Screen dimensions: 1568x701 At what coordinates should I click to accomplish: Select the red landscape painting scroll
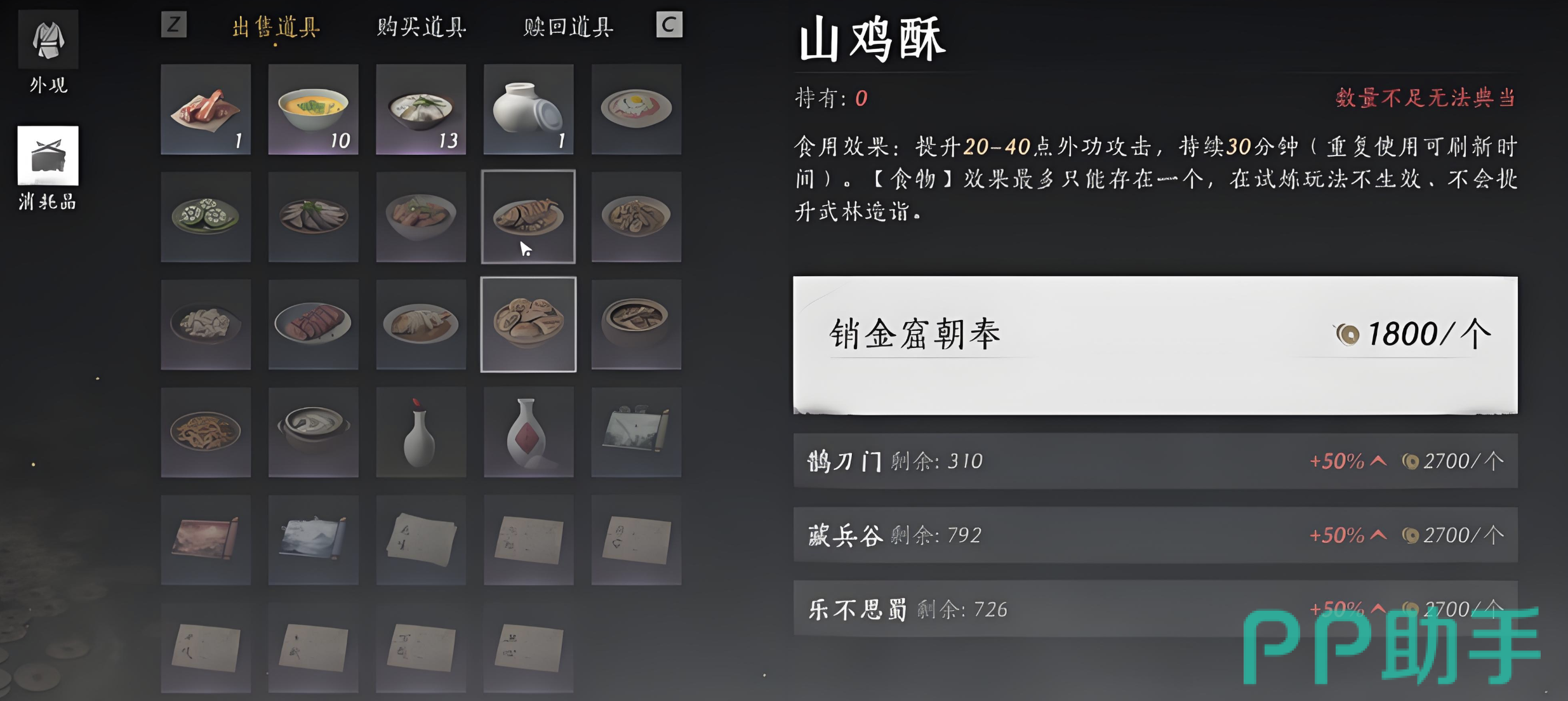tap(206, 540)
